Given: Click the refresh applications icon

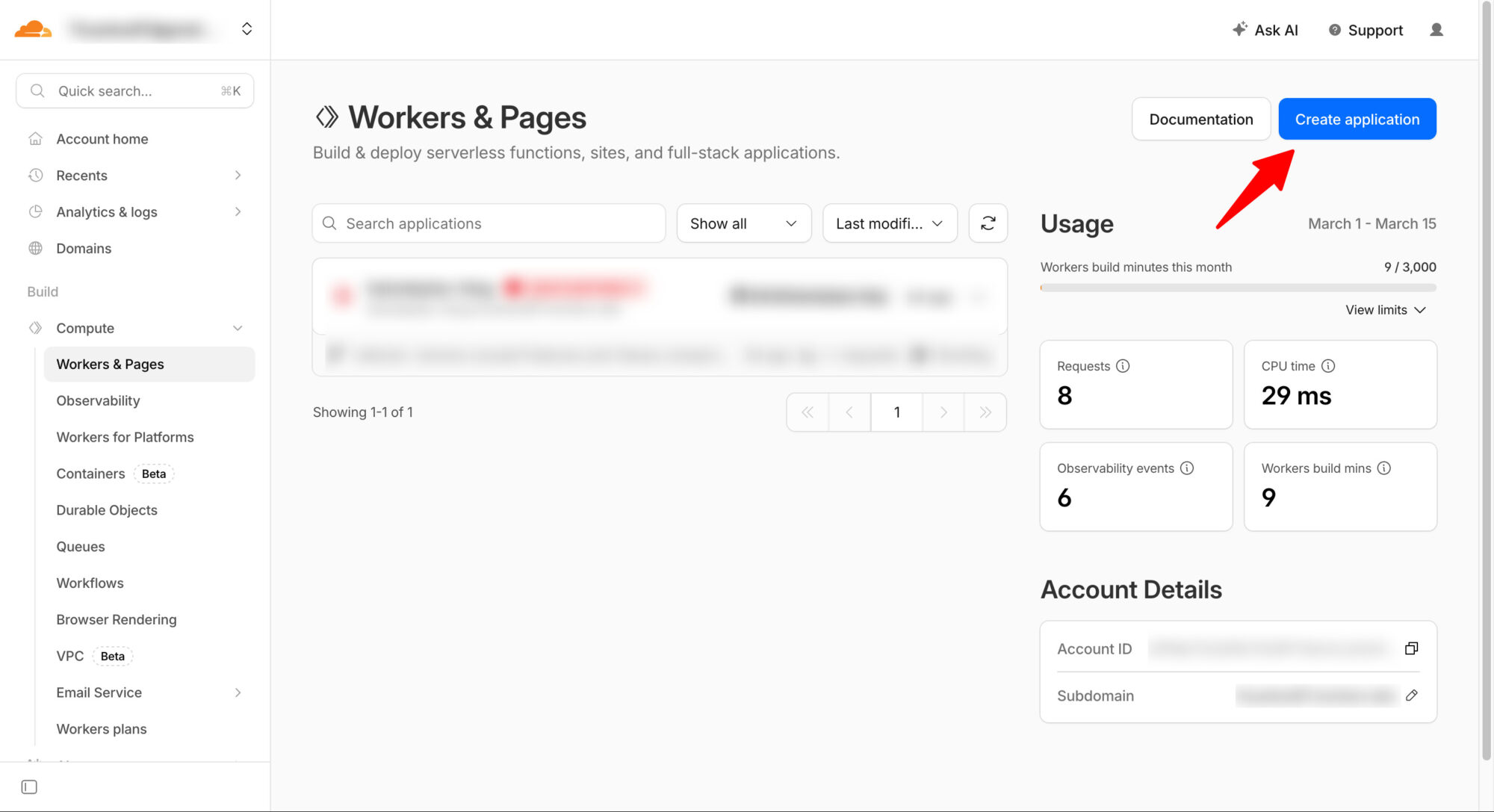Looking at the screenshot, I should 988,223.
